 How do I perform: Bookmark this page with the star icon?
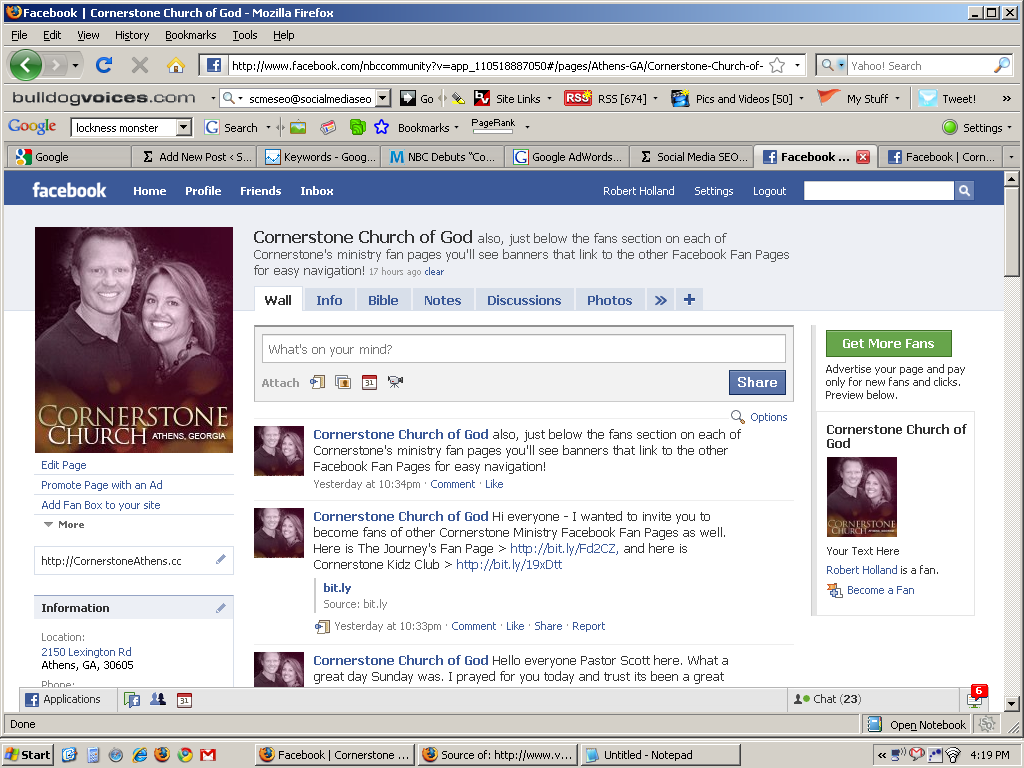click(777, 65)
